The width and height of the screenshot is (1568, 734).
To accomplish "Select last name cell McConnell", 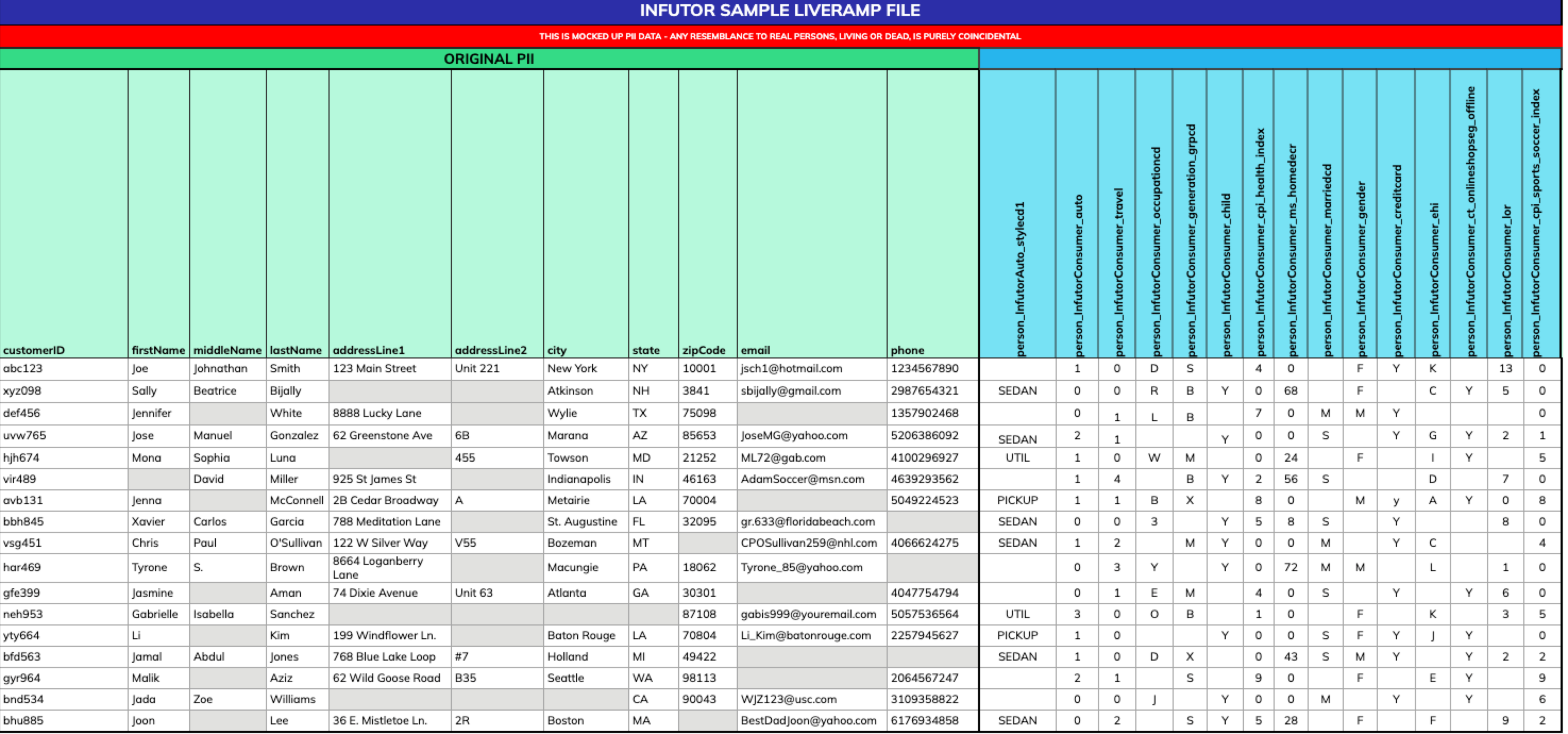I will pyautogui.click(x=298, y=500).
